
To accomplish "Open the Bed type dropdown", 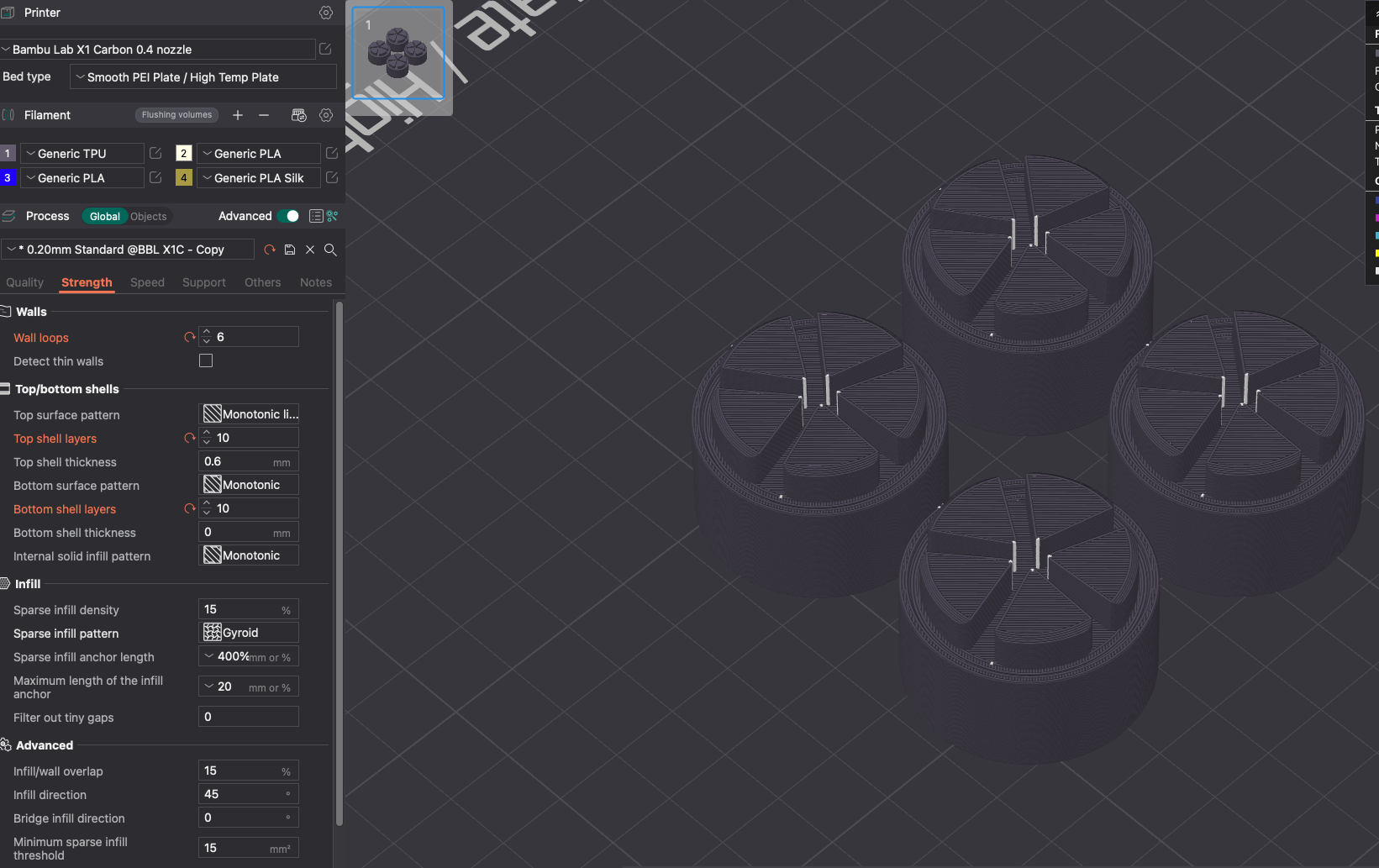I will pyautogui.click(x=203, y=77).
